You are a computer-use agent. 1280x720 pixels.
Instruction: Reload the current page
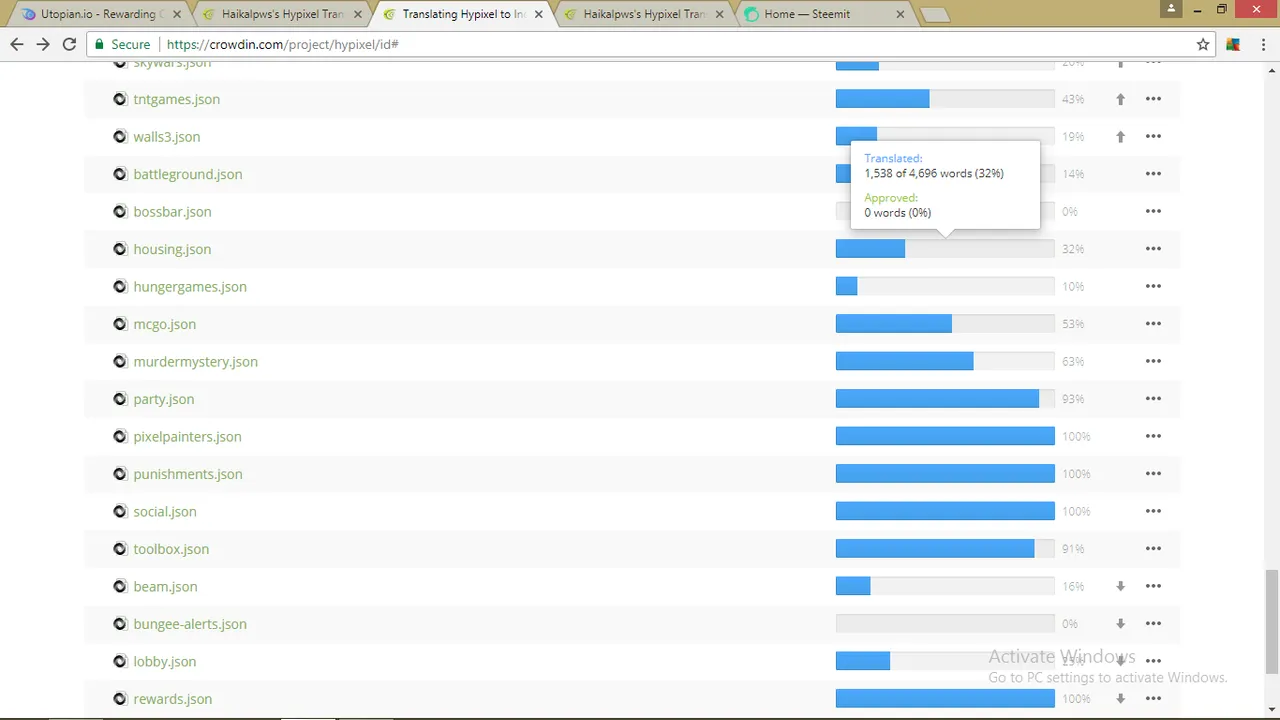click(x=69, y=44)
